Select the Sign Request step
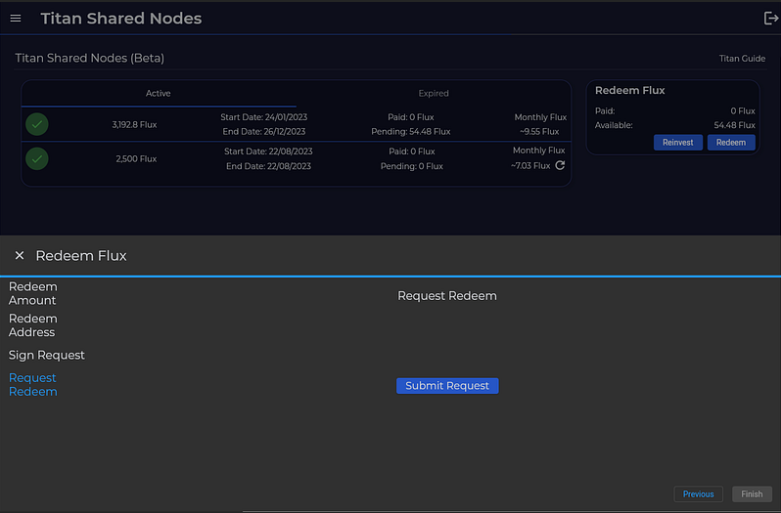 coord(47,355)
